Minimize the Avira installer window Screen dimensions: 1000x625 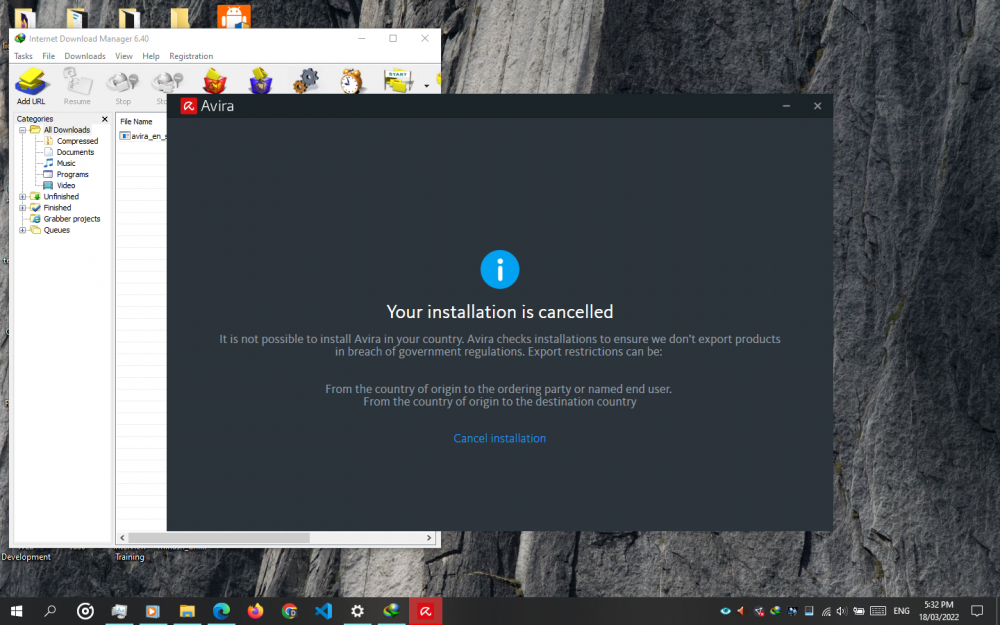[786, 106]
